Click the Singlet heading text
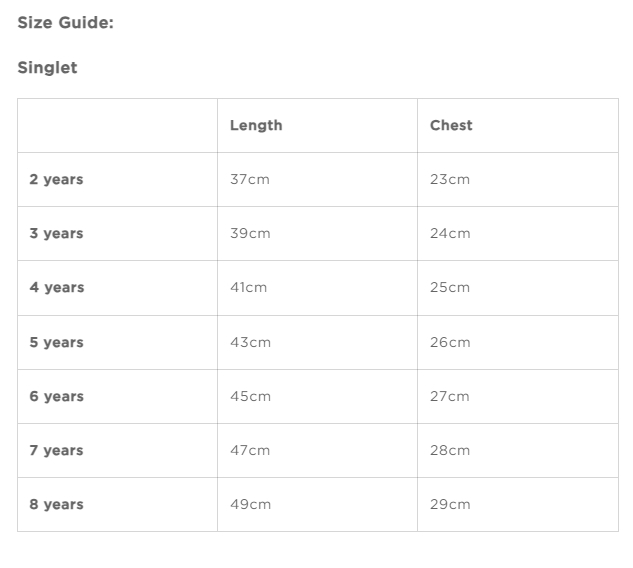Screen dimensions: 633x568 pos(47,68)
